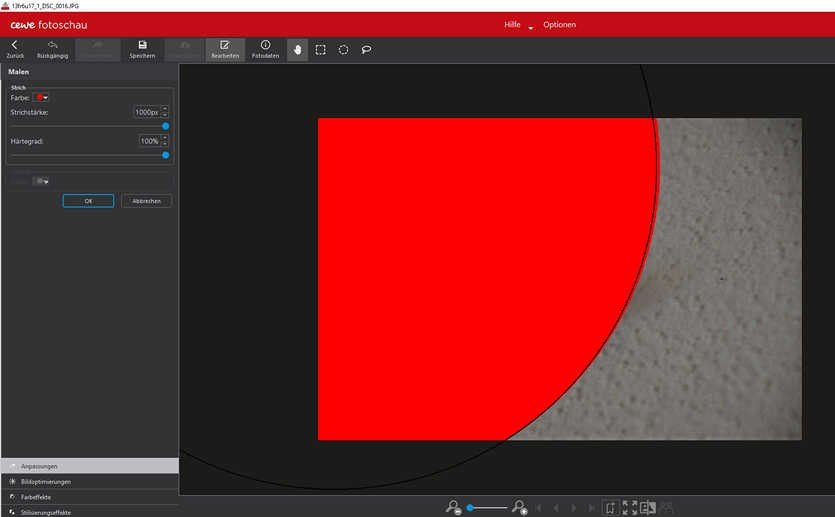835x517 pixels.
Task: Confirm painting with OK button
Action: click(x=88, y=201)
